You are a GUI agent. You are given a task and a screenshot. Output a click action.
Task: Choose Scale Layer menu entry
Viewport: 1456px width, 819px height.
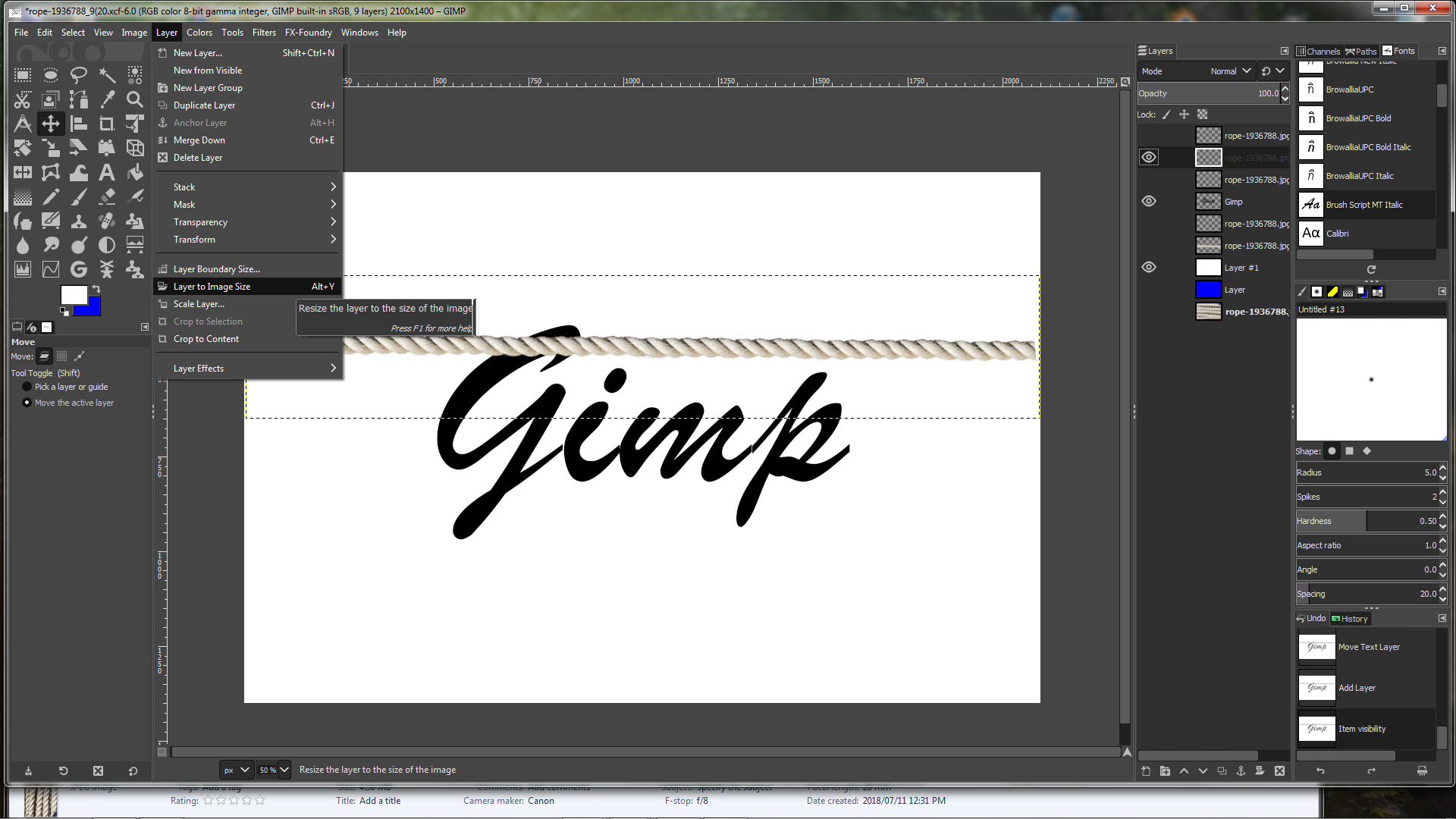[x=248, y=304]
